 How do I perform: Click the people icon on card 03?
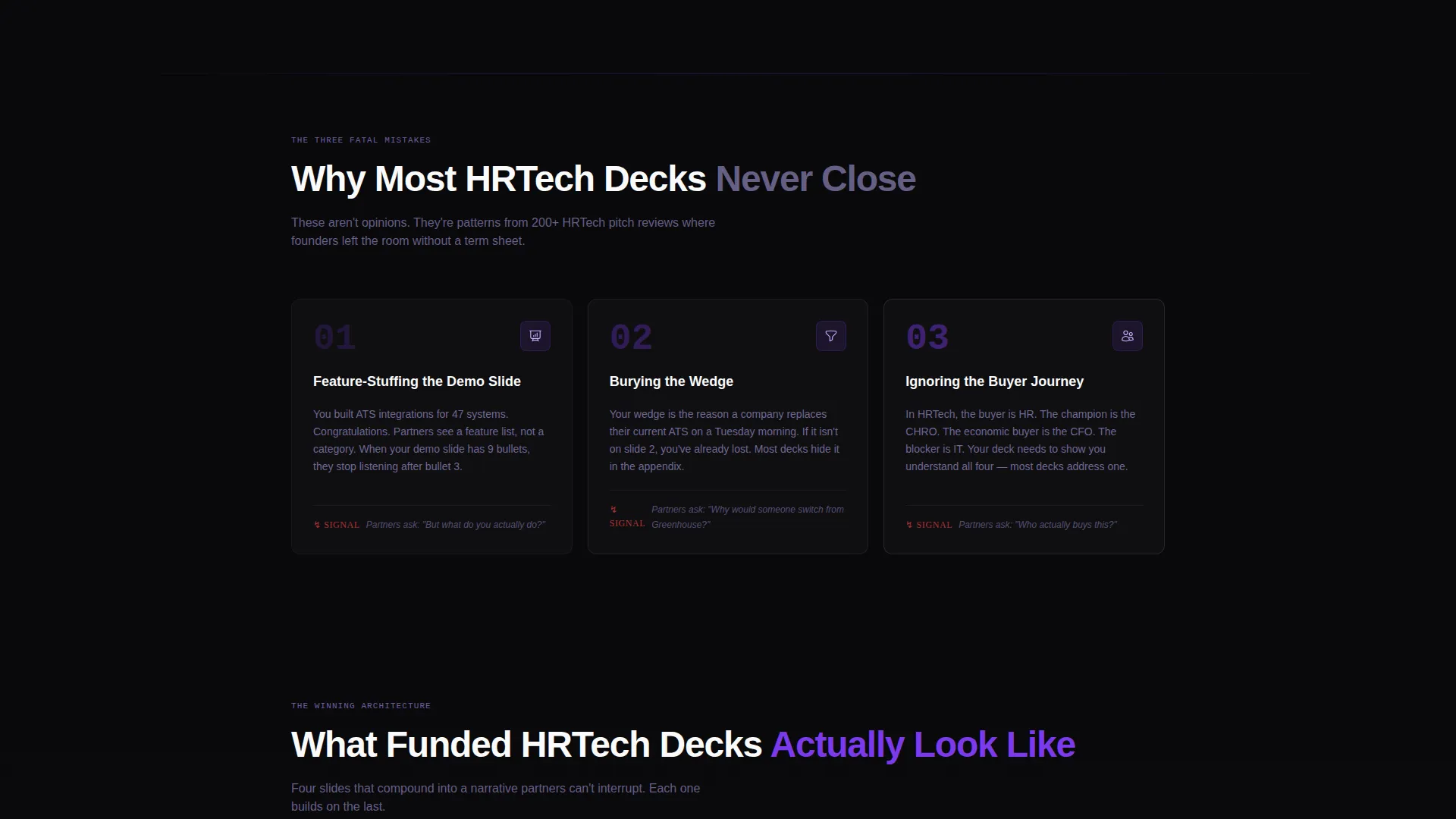click(1128, 336)
